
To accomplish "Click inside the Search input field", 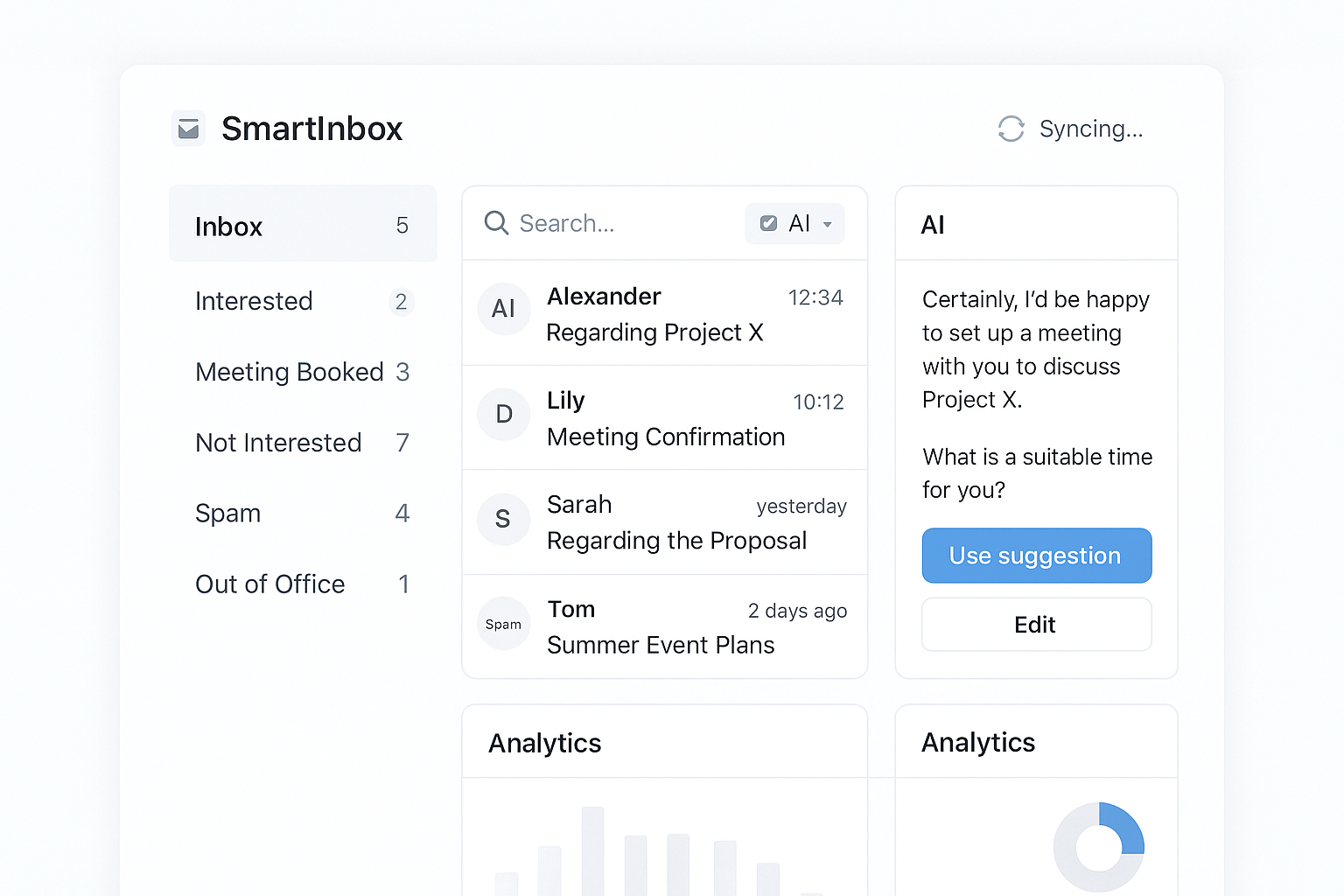I will tap(612, 223).
